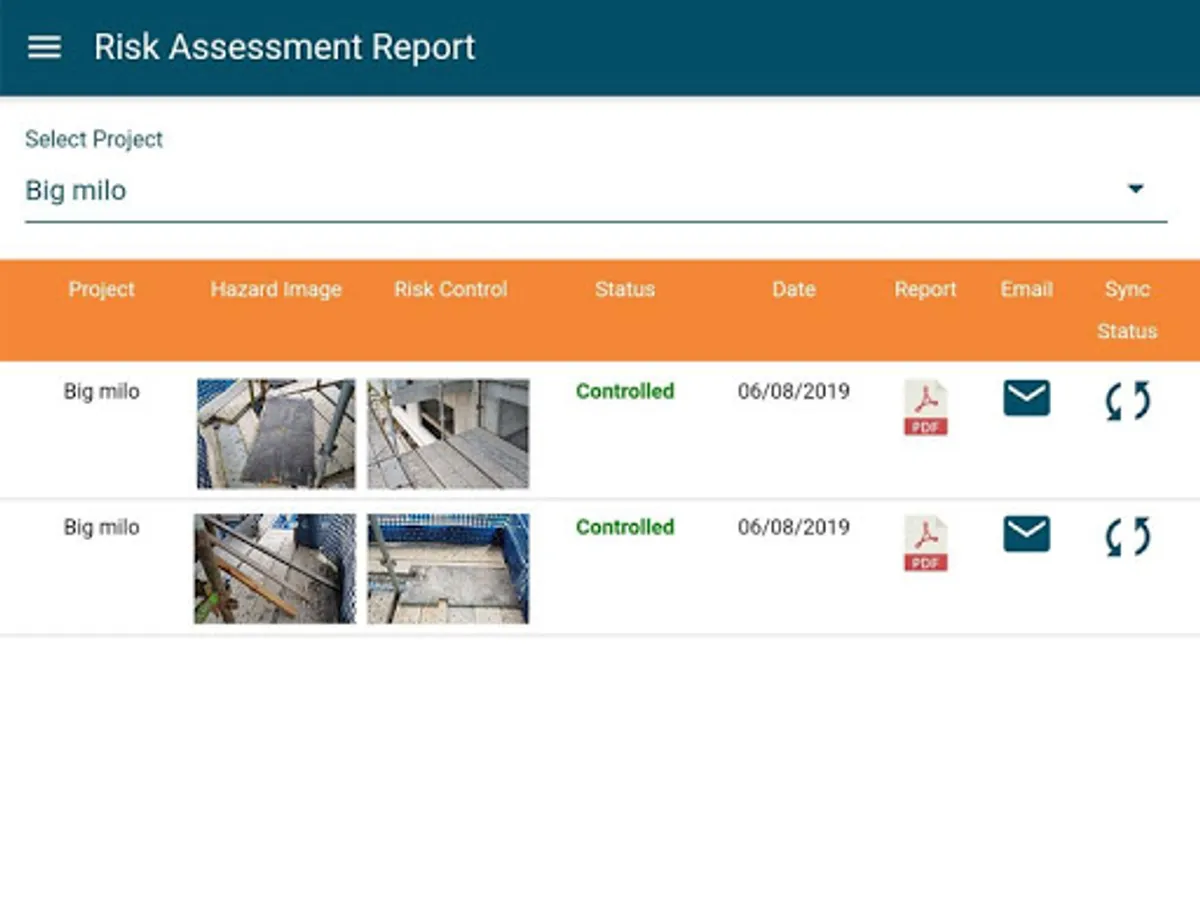
Task: Click the Big milo project selection field
Action: coord(596,191)
